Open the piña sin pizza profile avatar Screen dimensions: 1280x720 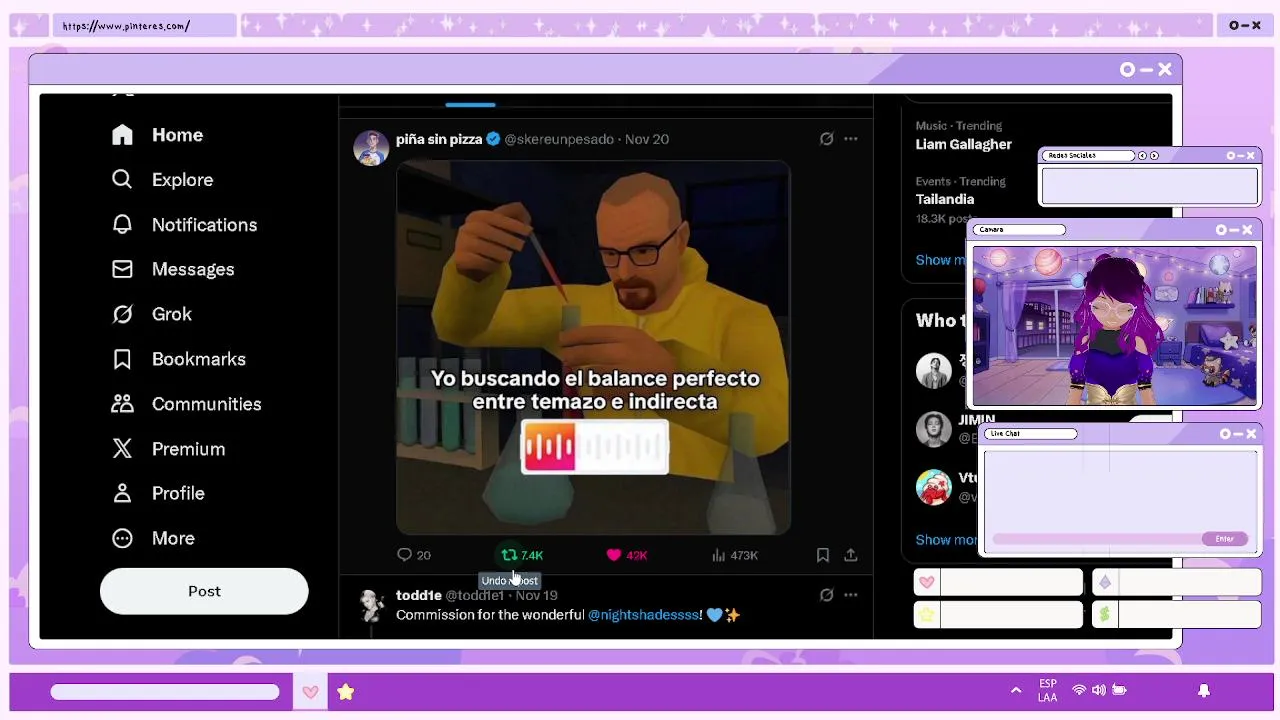371,148
